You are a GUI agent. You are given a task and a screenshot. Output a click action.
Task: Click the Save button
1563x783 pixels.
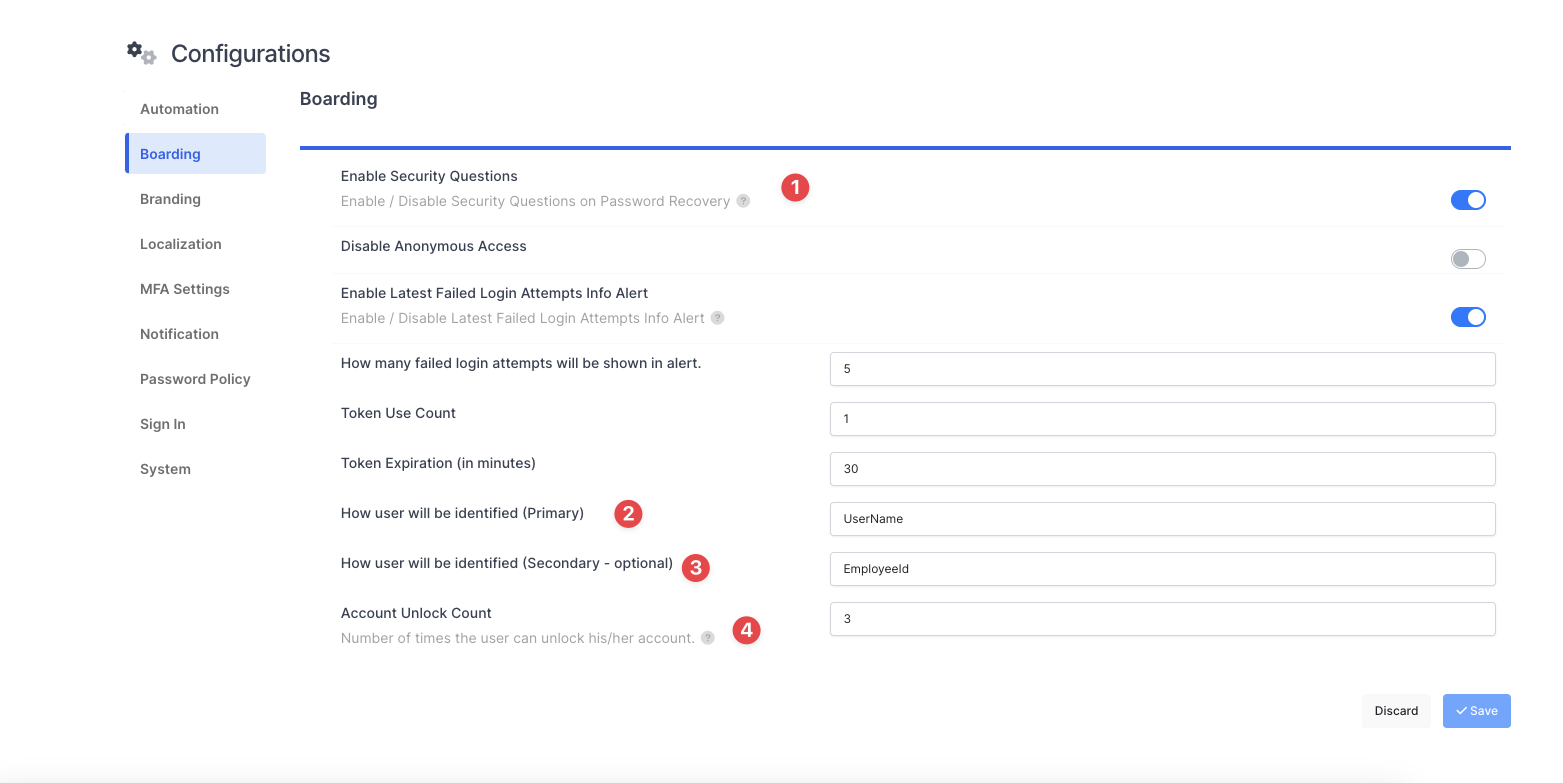pos(1476,711)
